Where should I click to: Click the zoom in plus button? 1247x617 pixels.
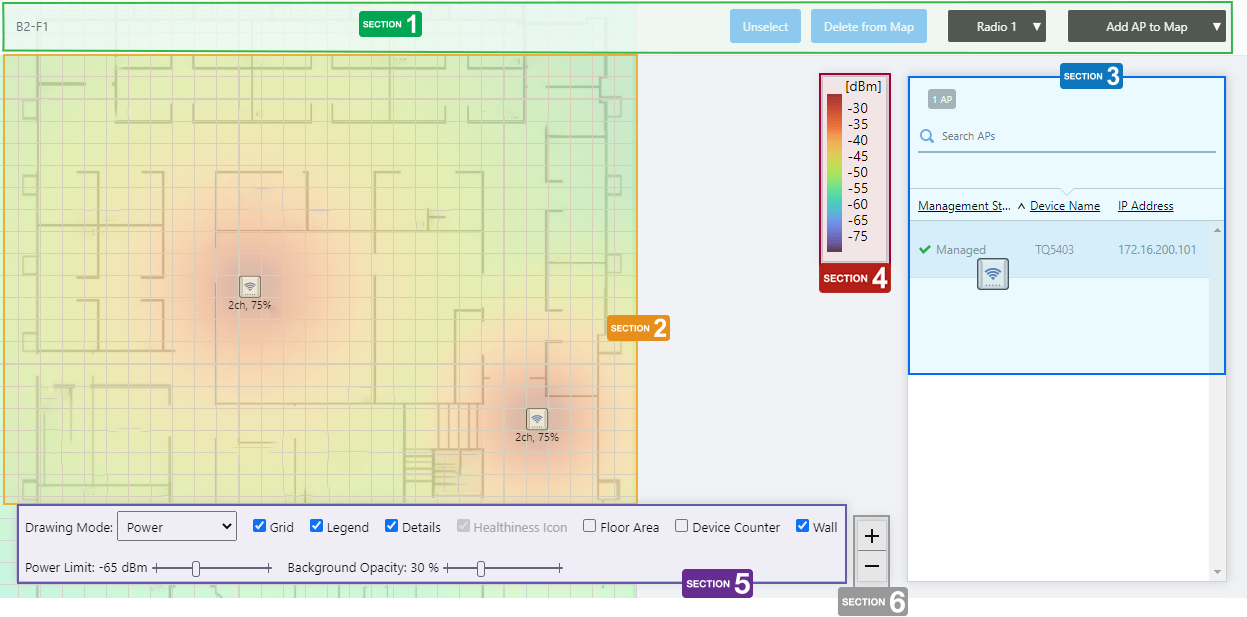pos(871,536)
